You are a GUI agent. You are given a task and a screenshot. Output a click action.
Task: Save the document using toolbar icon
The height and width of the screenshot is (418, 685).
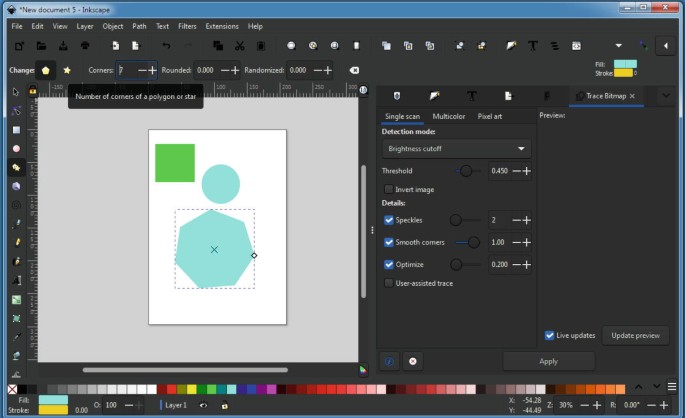coord(63,45)
